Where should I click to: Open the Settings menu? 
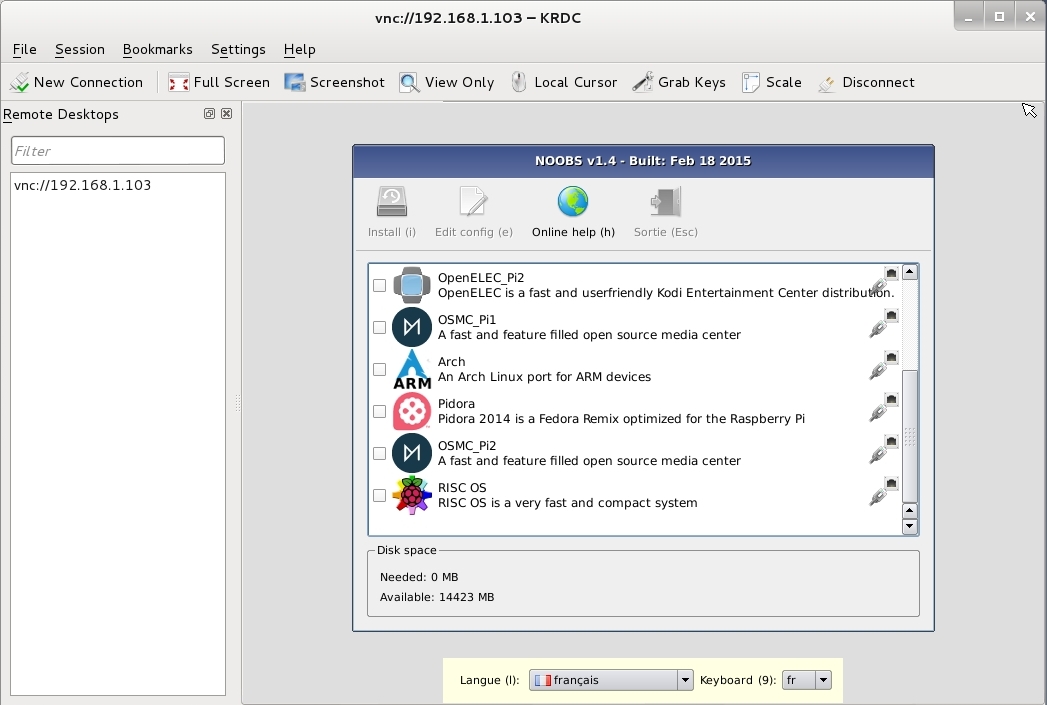point(238,49)
